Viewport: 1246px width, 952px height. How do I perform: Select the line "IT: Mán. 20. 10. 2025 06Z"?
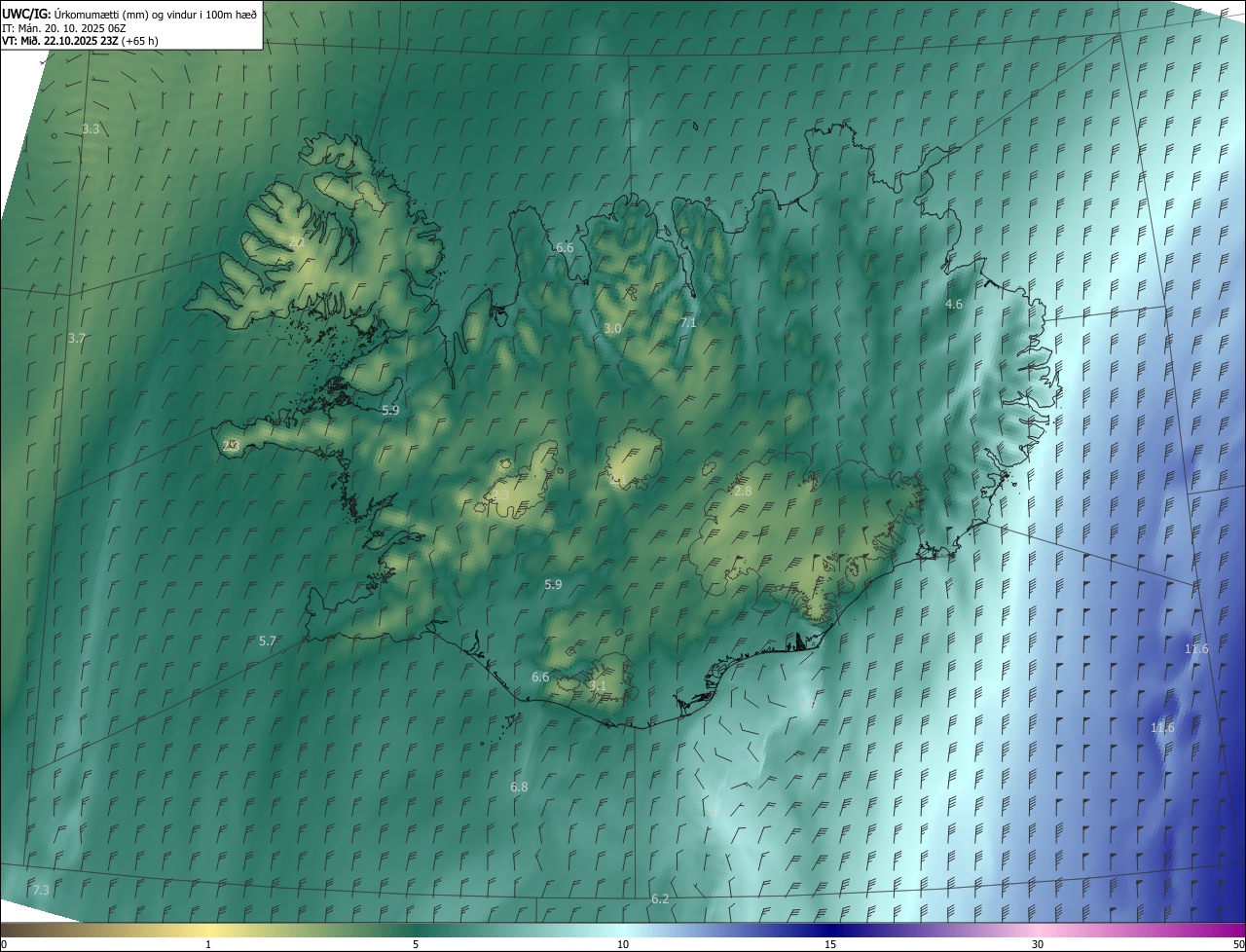66,27
